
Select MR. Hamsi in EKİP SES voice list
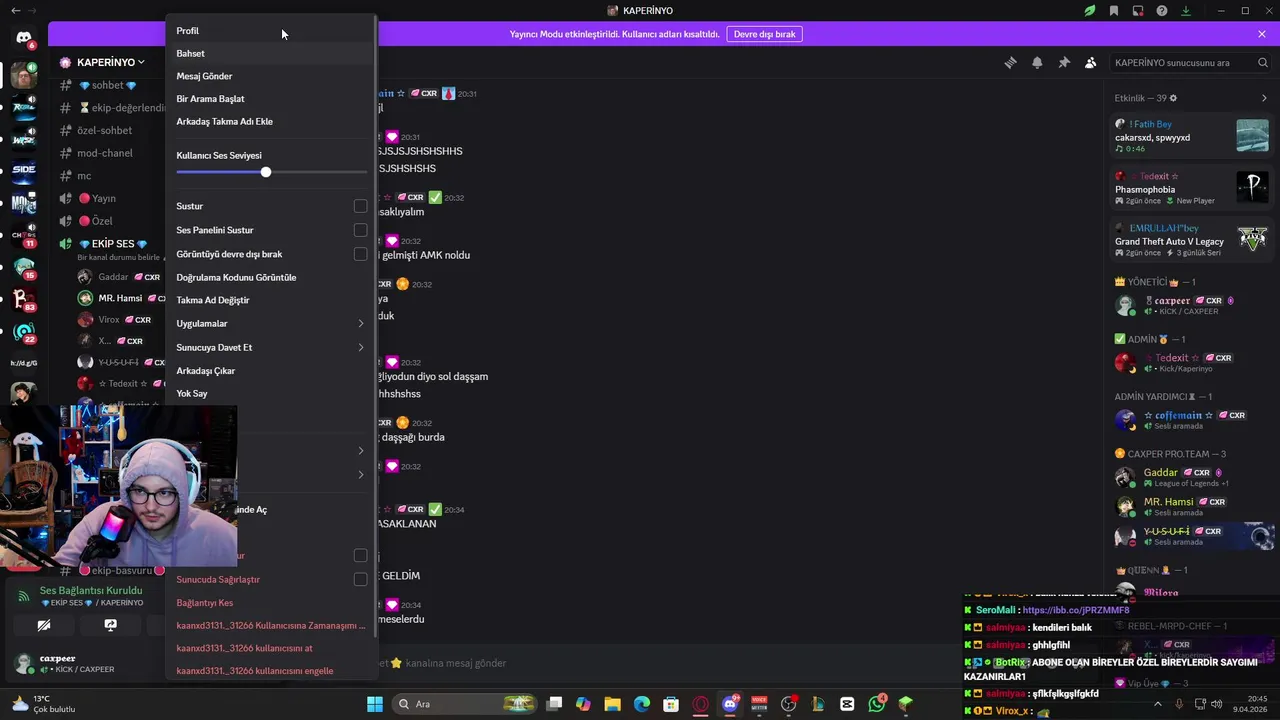(120, 298)
